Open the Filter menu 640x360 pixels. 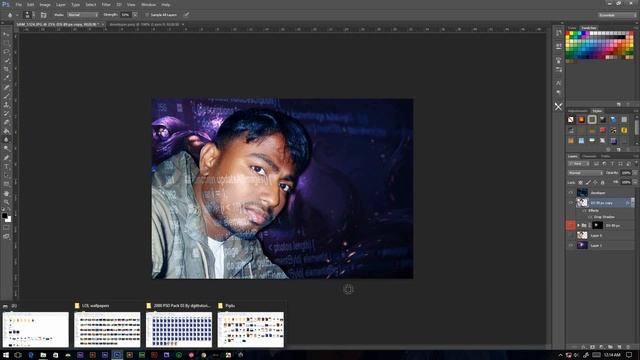click(106, 4)
